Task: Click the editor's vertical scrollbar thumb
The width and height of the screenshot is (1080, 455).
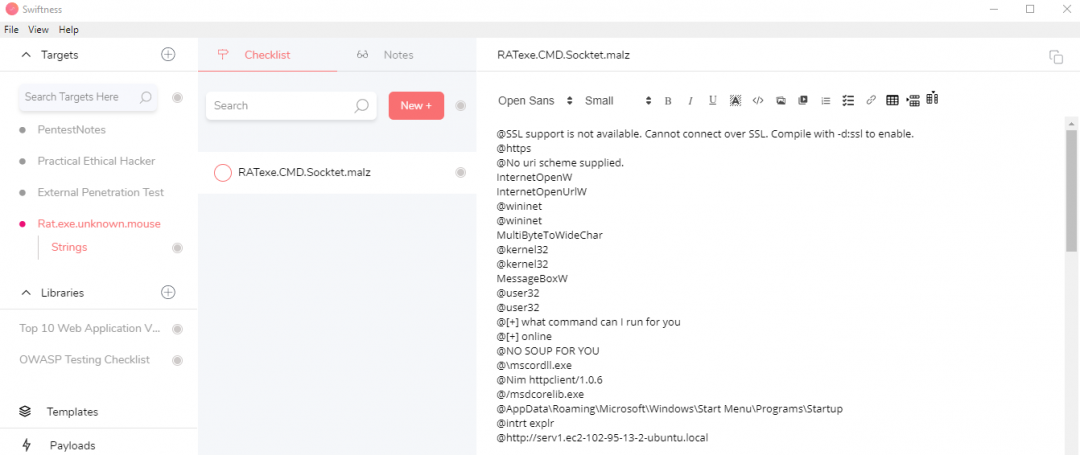Action: [1071, 191]
